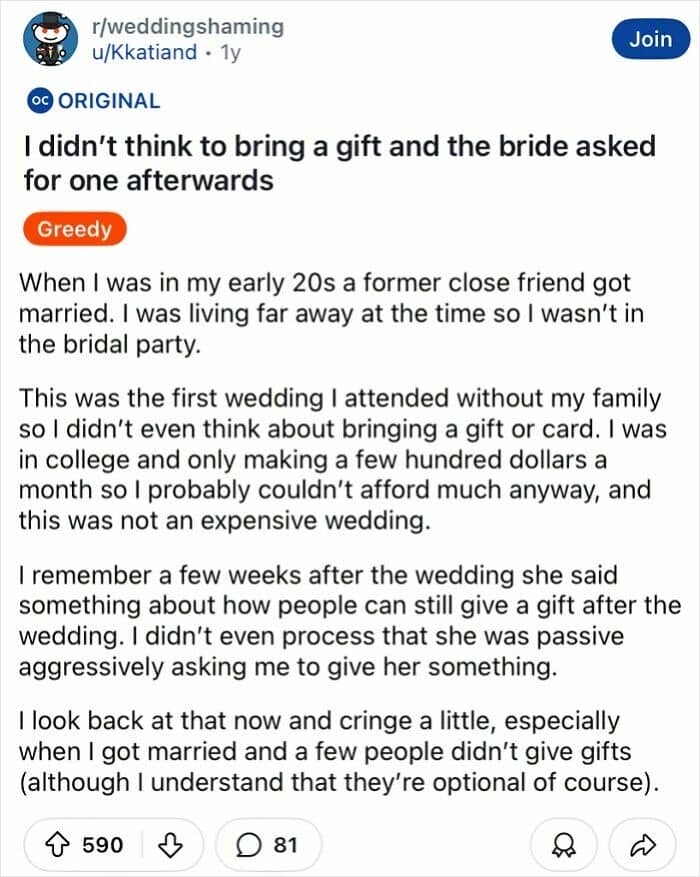Select the Greedy flair tag
The width and height of the screenshot is (700, 877).
point(75,229)
